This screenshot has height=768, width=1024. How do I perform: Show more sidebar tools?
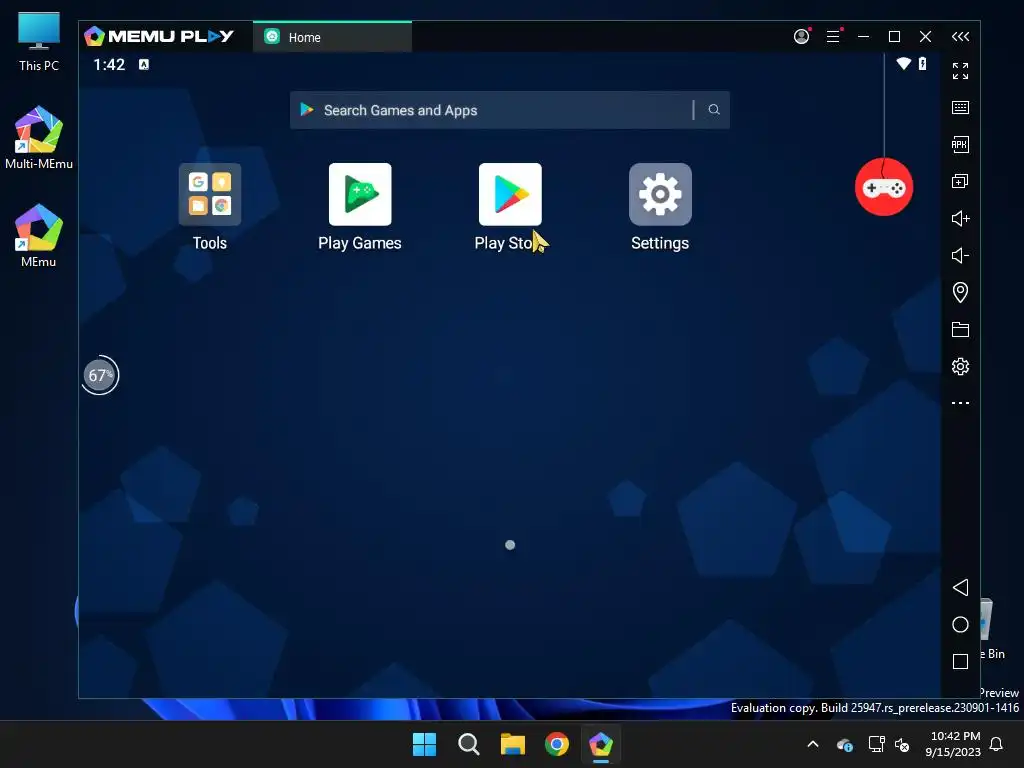[x=960, y=403]
